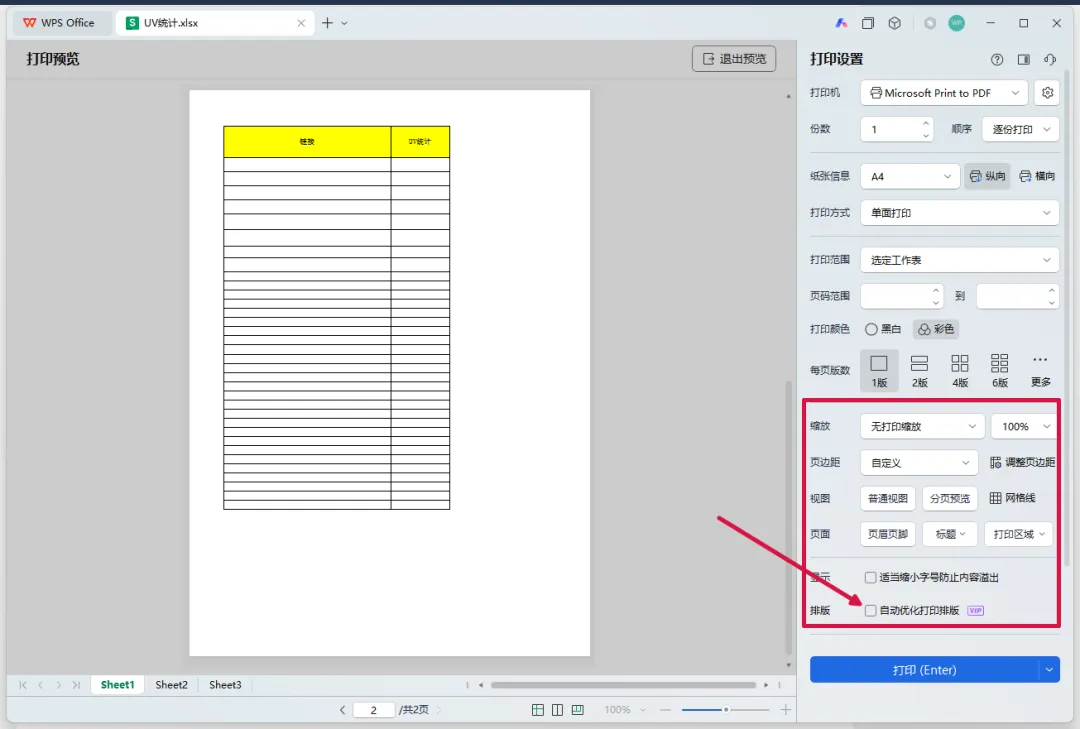Click the 打印 (Enter) print button
The height and width of the screenshot is (729, 1080).
click(924, 670)
